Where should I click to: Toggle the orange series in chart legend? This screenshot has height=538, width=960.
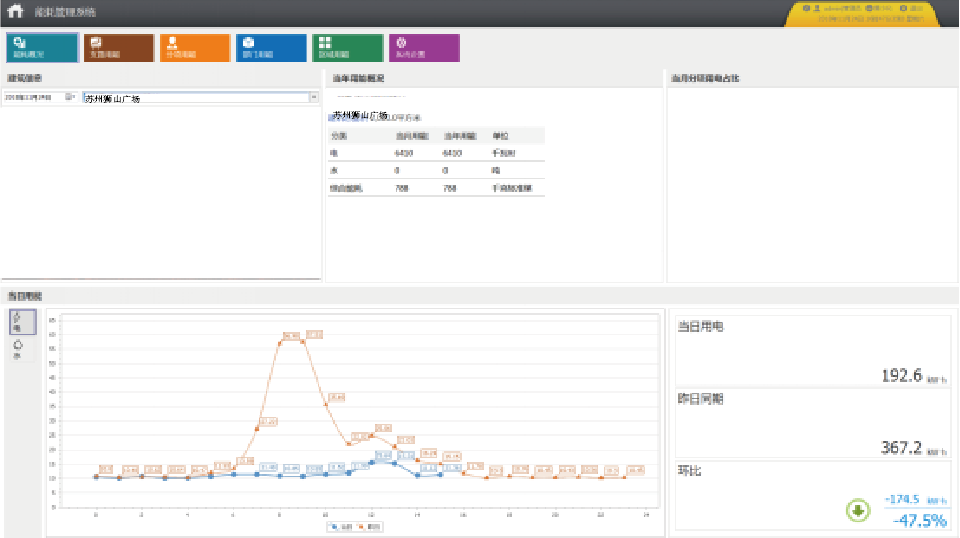coord(369,526)
